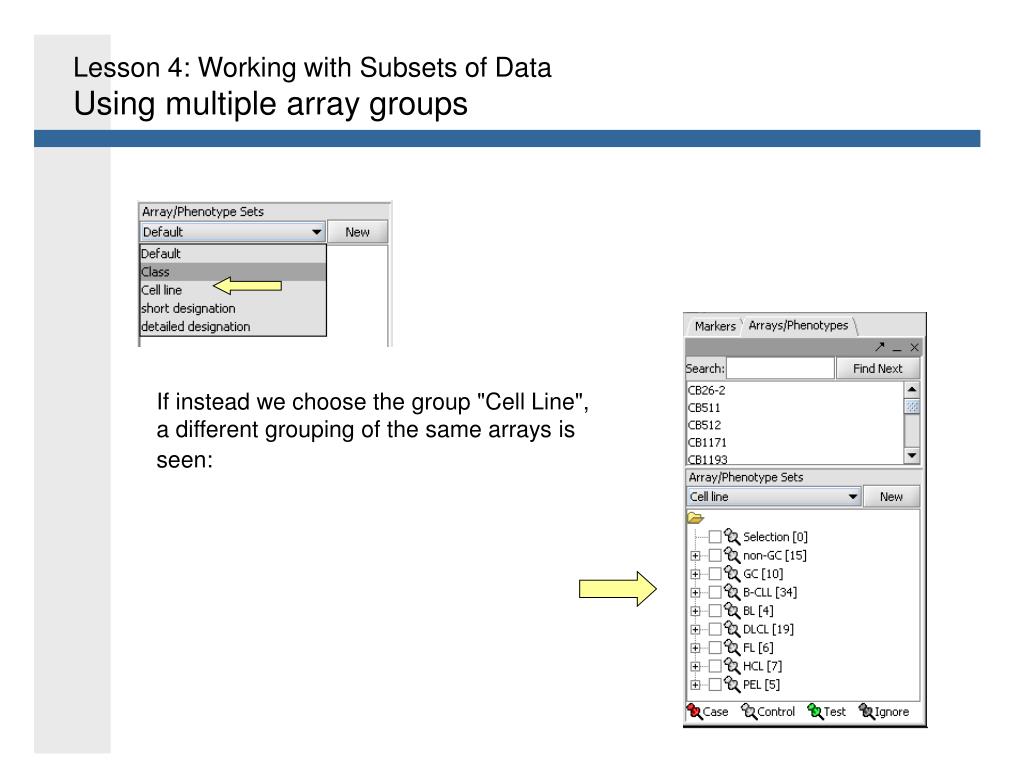Expand the GC [10] tree node
Screen dimensions: 1023x780
click(695, 574)
